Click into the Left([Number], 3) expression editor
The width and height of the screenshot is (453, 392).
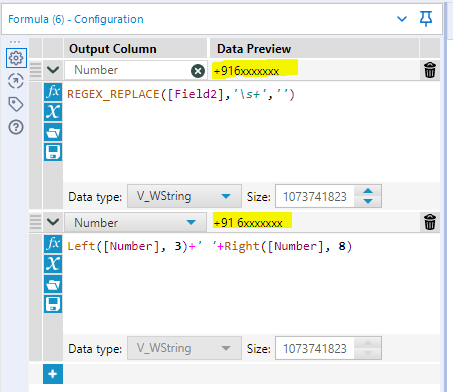pos(251,284)
